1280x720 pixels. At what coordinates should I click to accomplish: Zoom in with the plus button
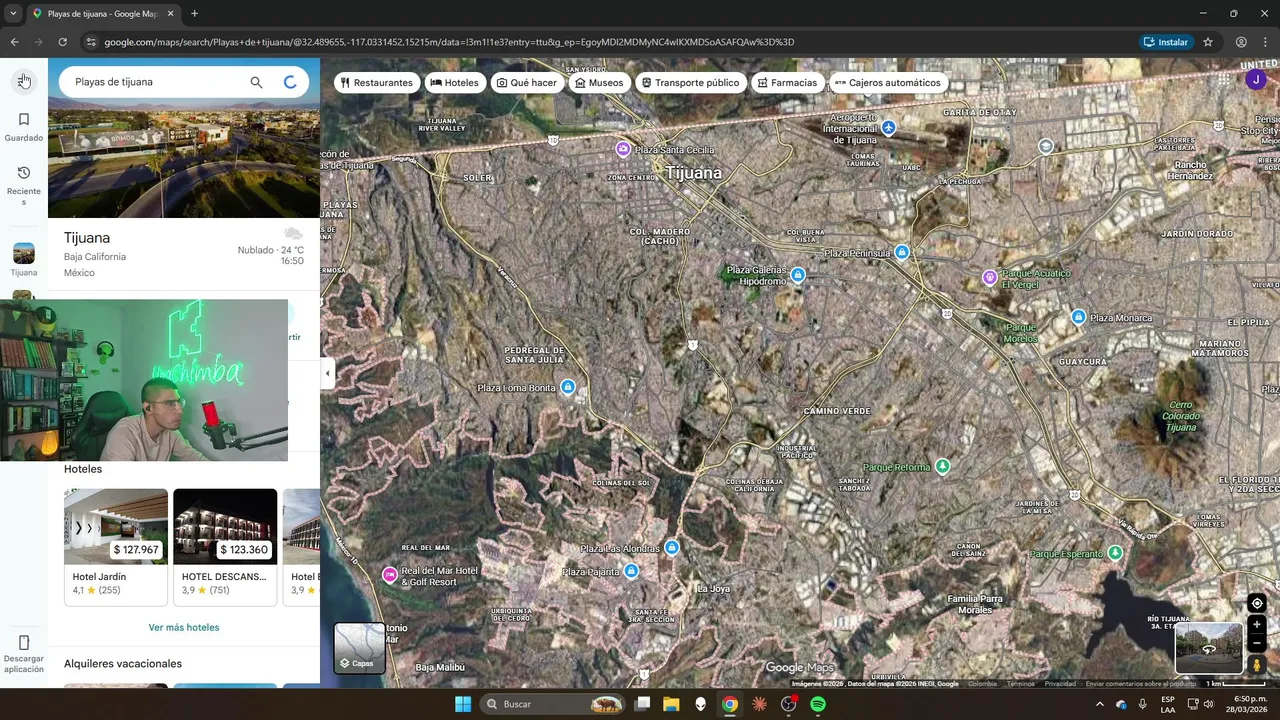point(1257,624)
